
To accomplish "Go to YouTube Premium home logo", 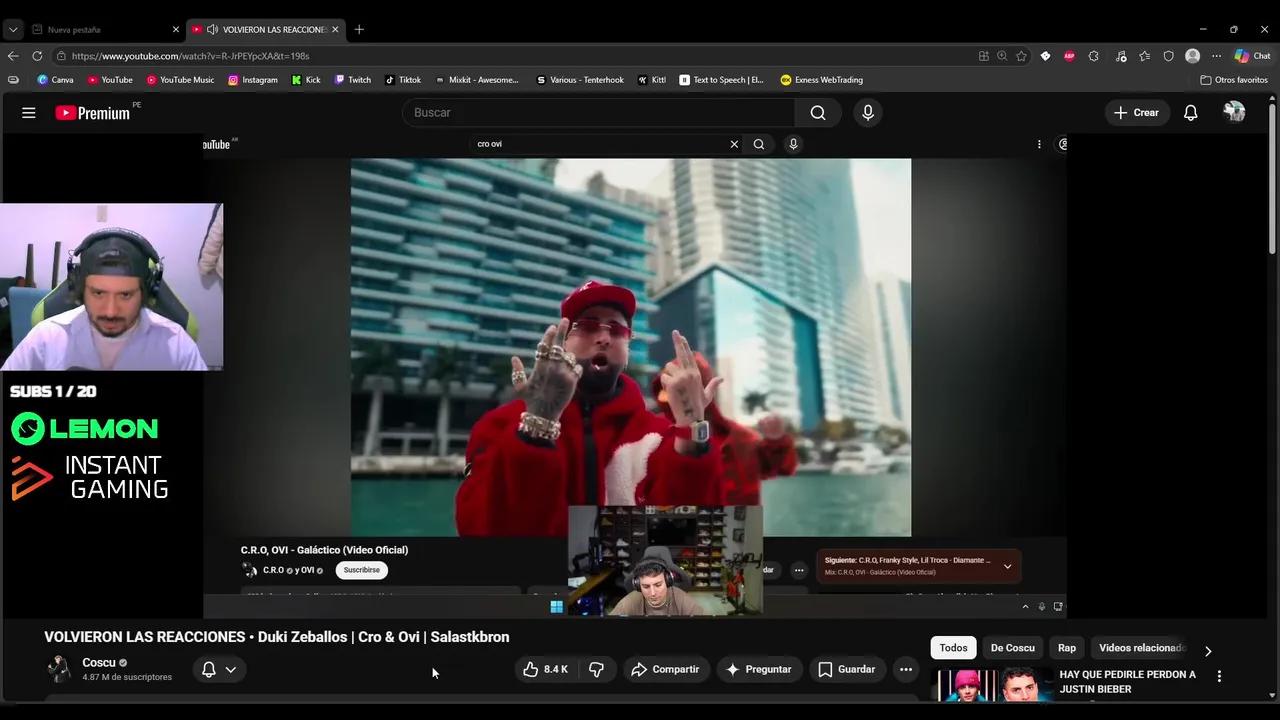I will [93, 113].
